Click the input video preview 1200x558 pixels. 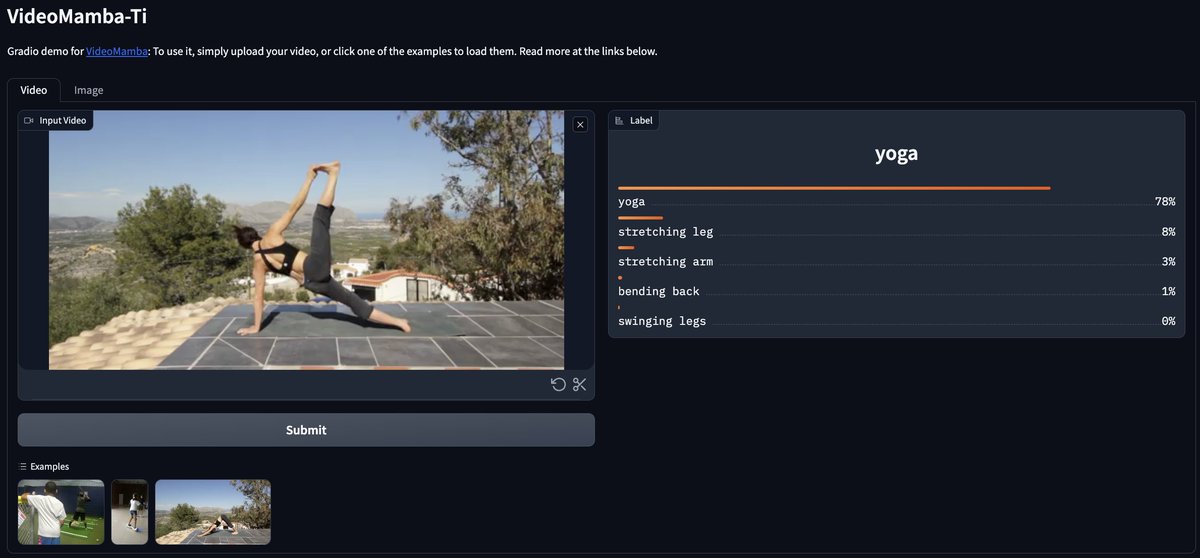pos(306,240)
